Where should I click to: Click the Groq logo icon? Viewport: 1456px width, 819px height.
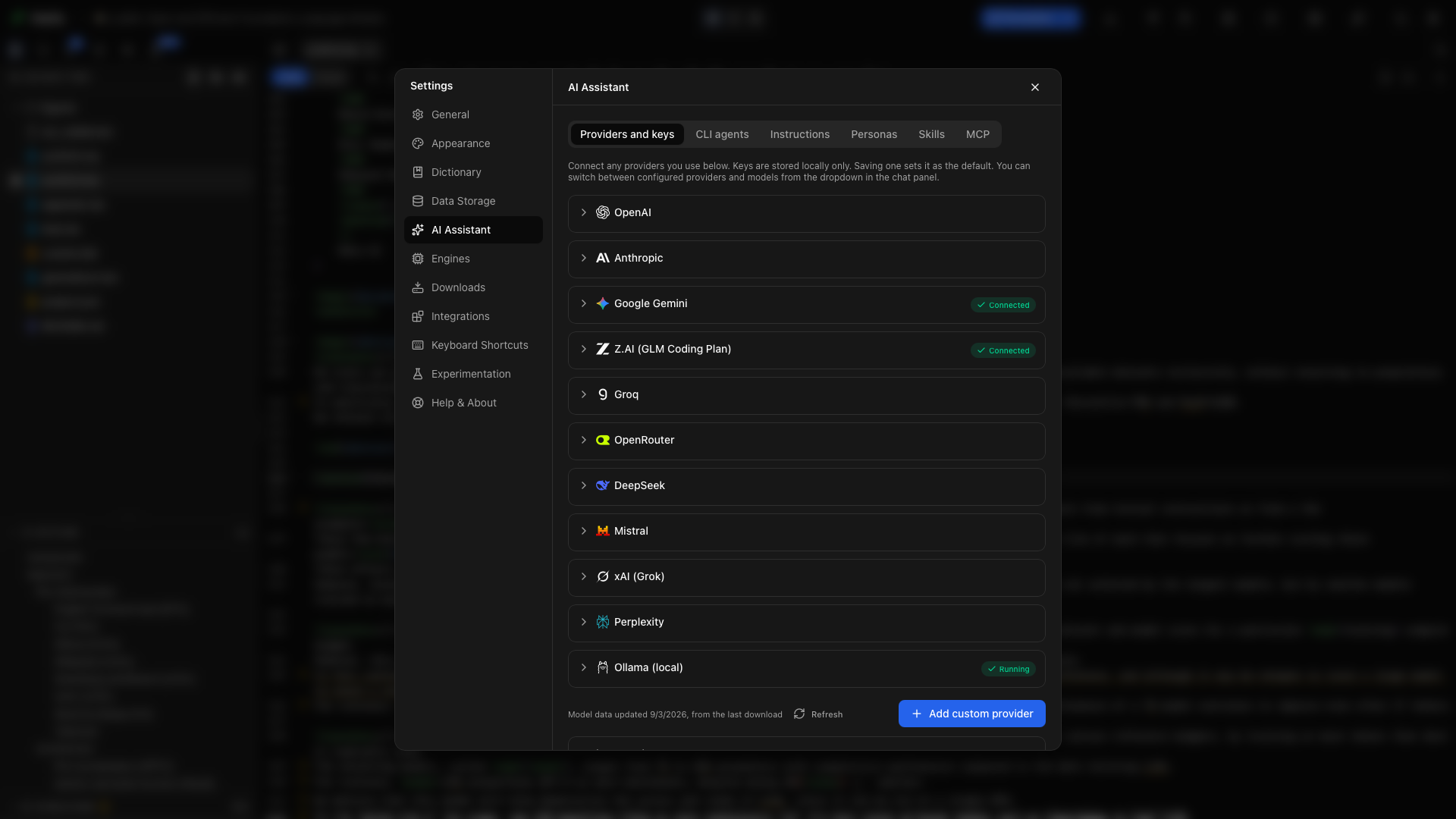[x=603, y=394]
